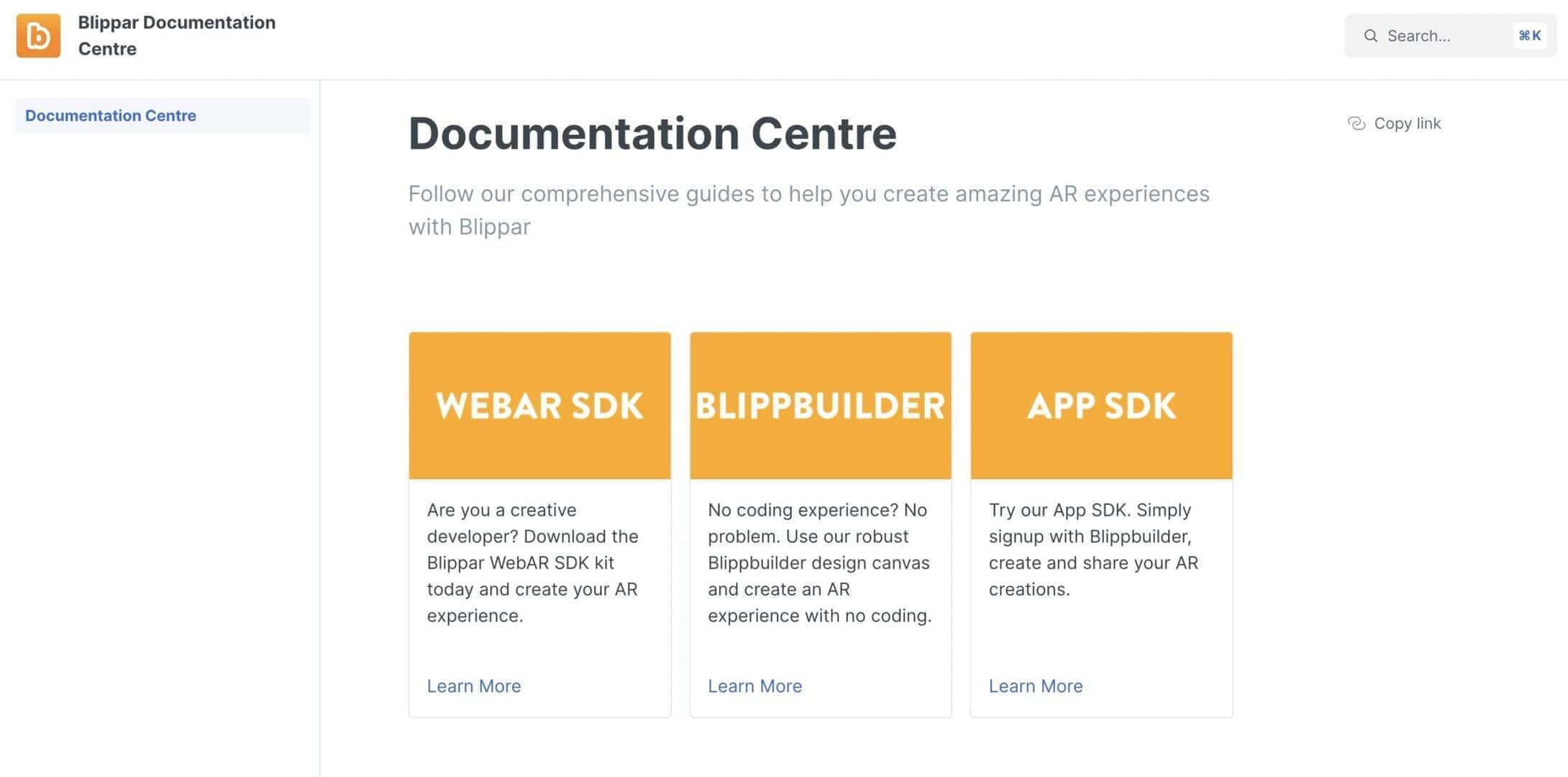Click the Search… placeholder text
The width and height of the screenshot is (1568, 777).
tap(1418, 36)
